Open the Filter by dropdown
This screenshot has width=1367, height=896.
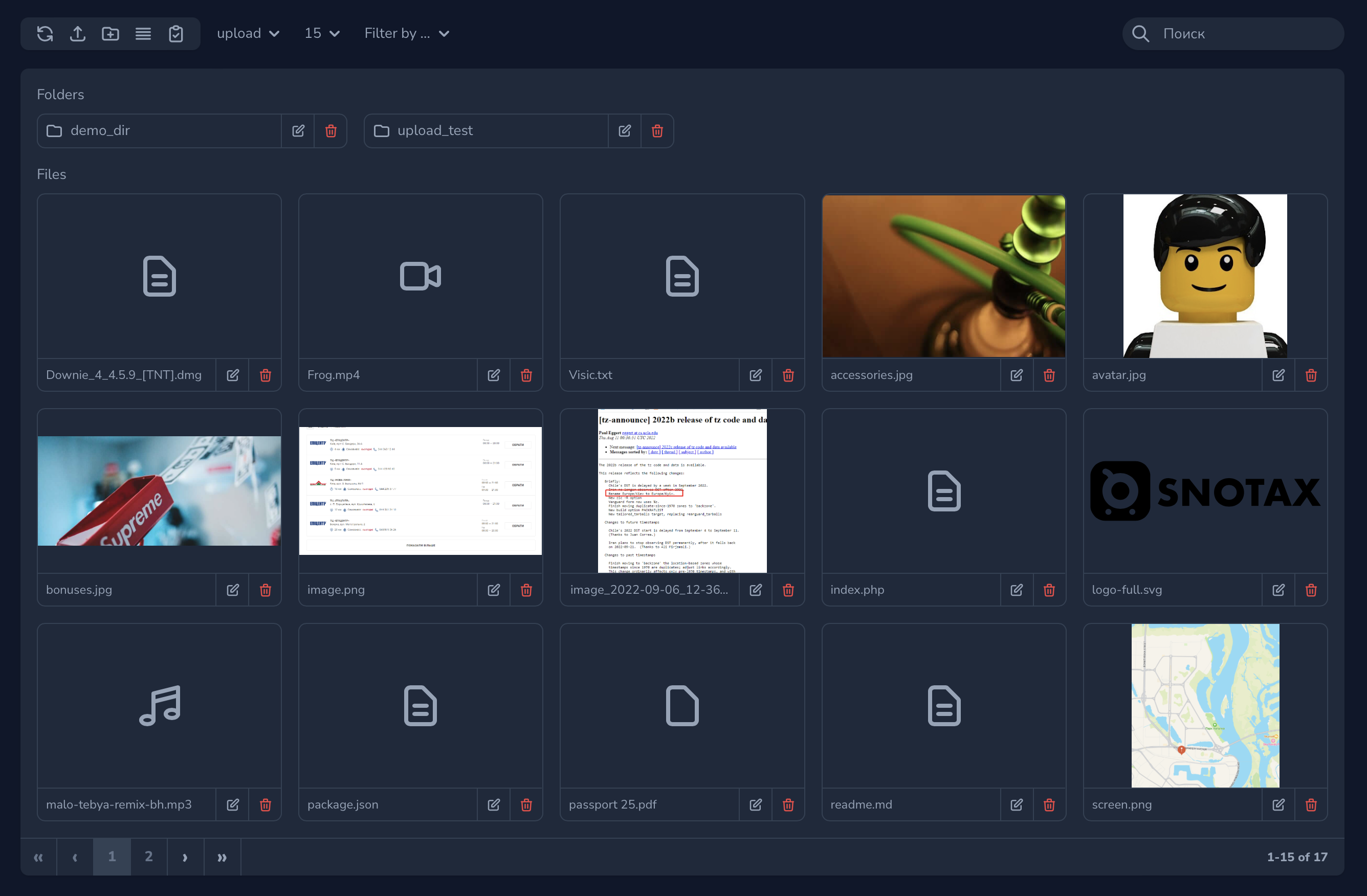(x=407, y=34)
